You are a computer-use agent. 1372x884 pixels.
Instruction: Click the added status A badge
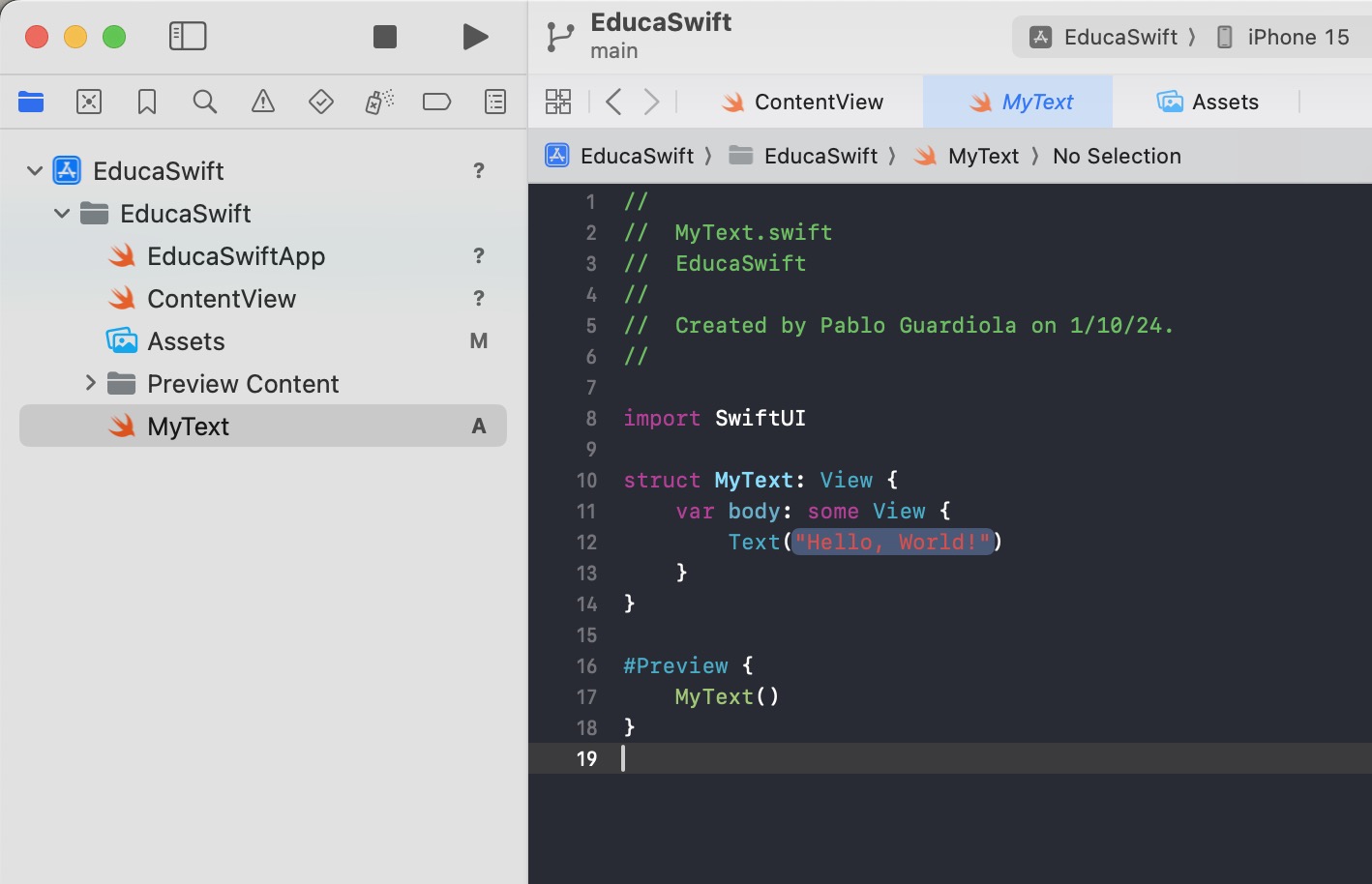tap(478, 427)
